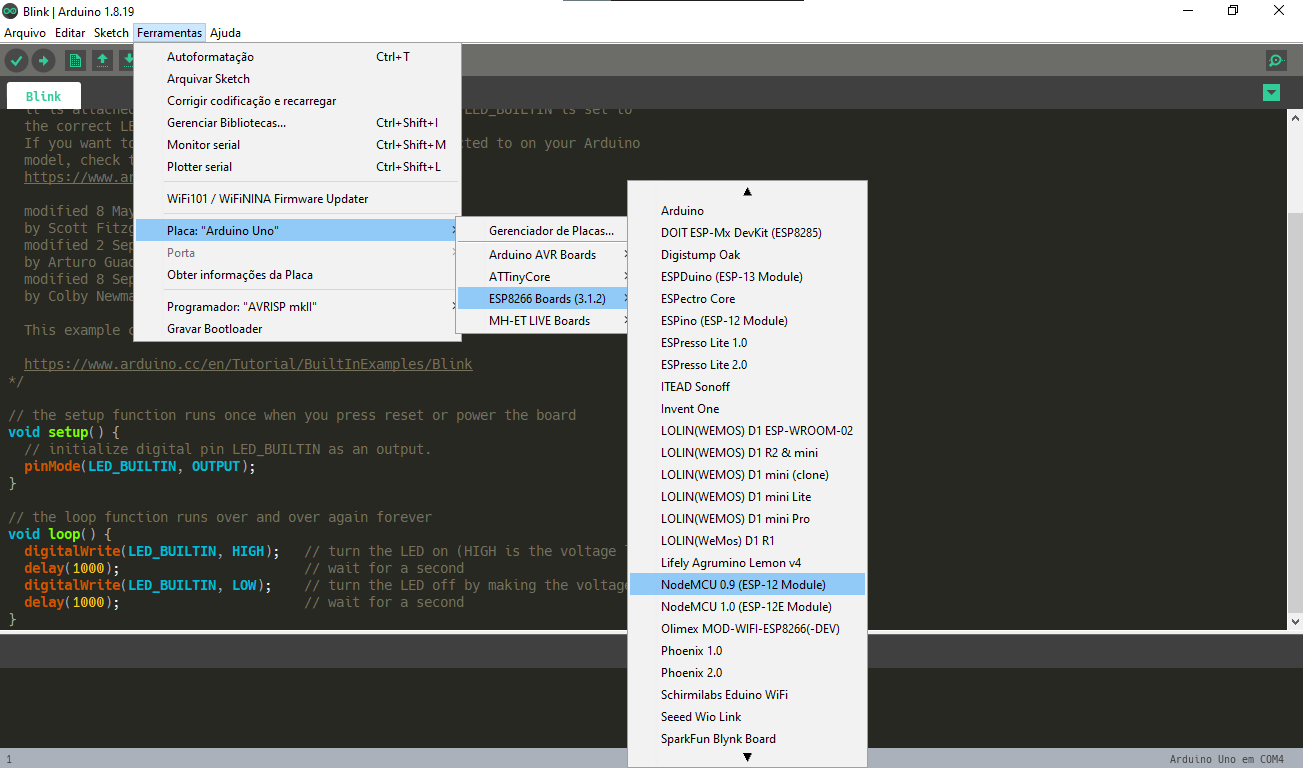Select Olimex MOD-WIFI-ESP8266(-DEV)
The width and height of the screenshot is (1303, 768).
(x=747, y=629)
